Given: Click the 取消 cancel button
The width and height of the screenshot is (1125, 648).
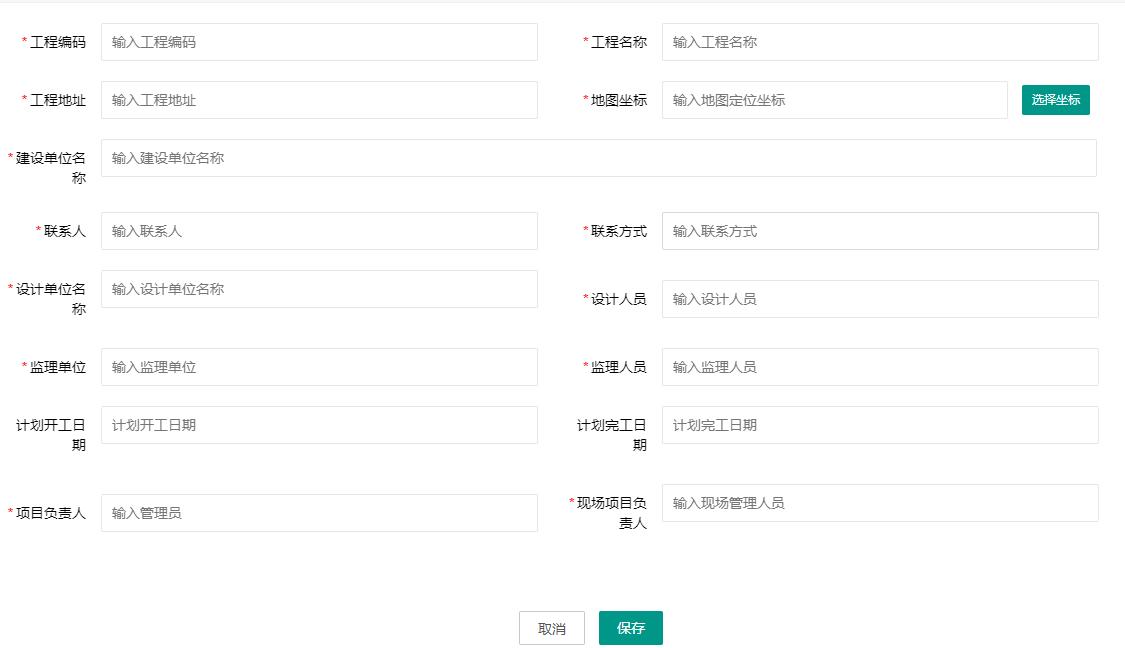Looking at the screenshot, I should [x=551, y=628].
